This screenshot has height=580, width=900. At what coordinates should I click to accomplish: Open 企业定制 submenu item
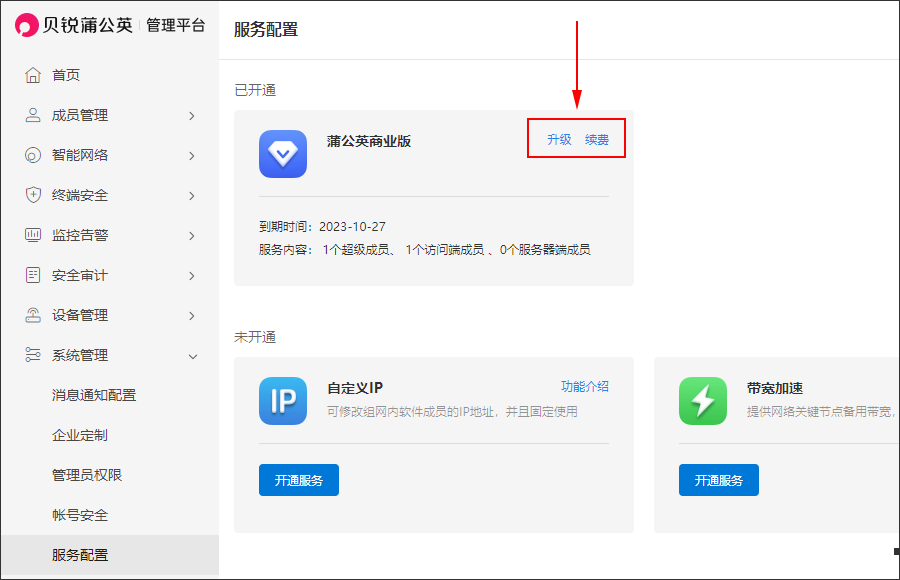click(x=80, y=435)
